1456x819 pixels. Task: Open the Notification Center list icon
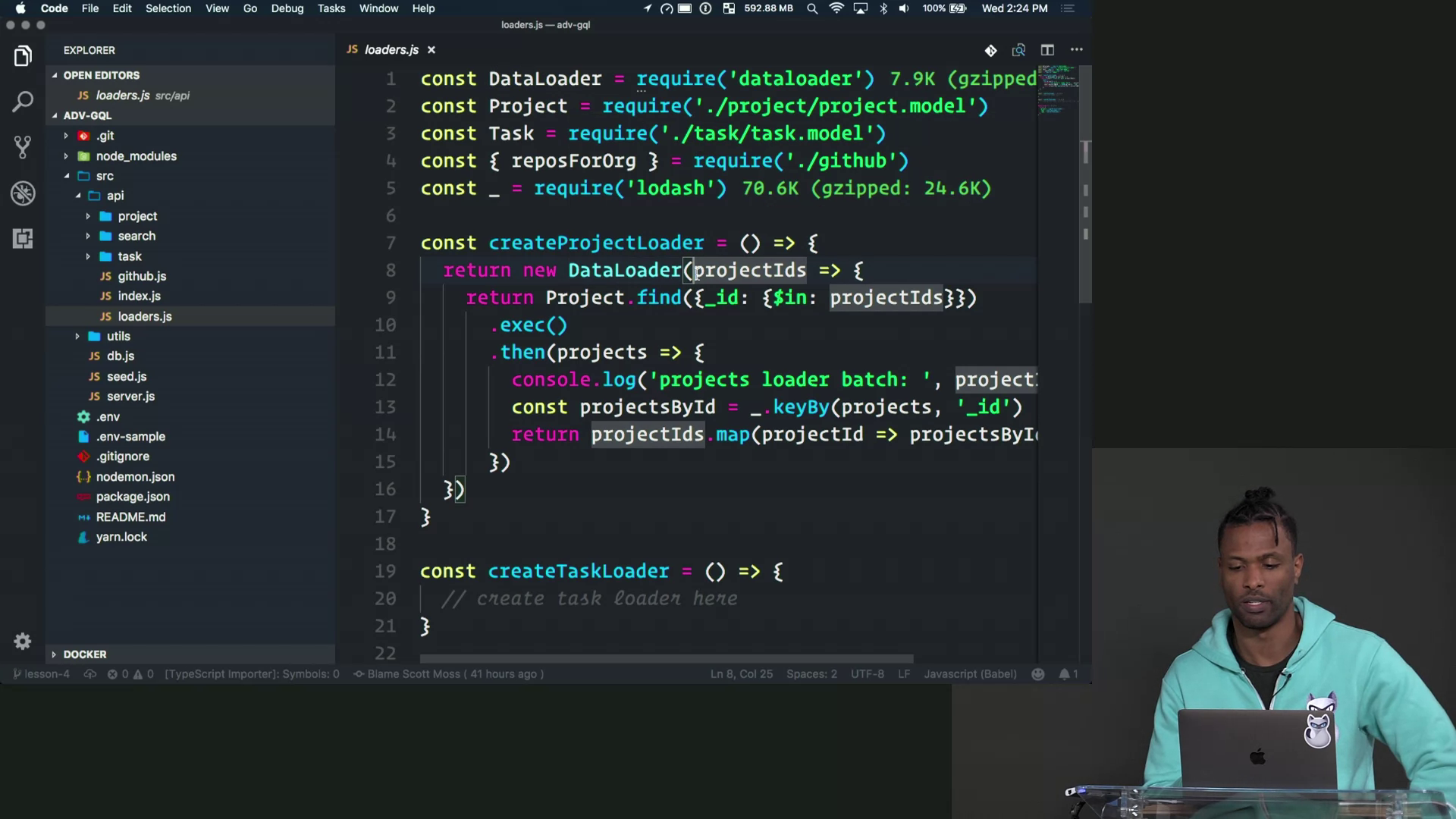tap(1068, 8)
